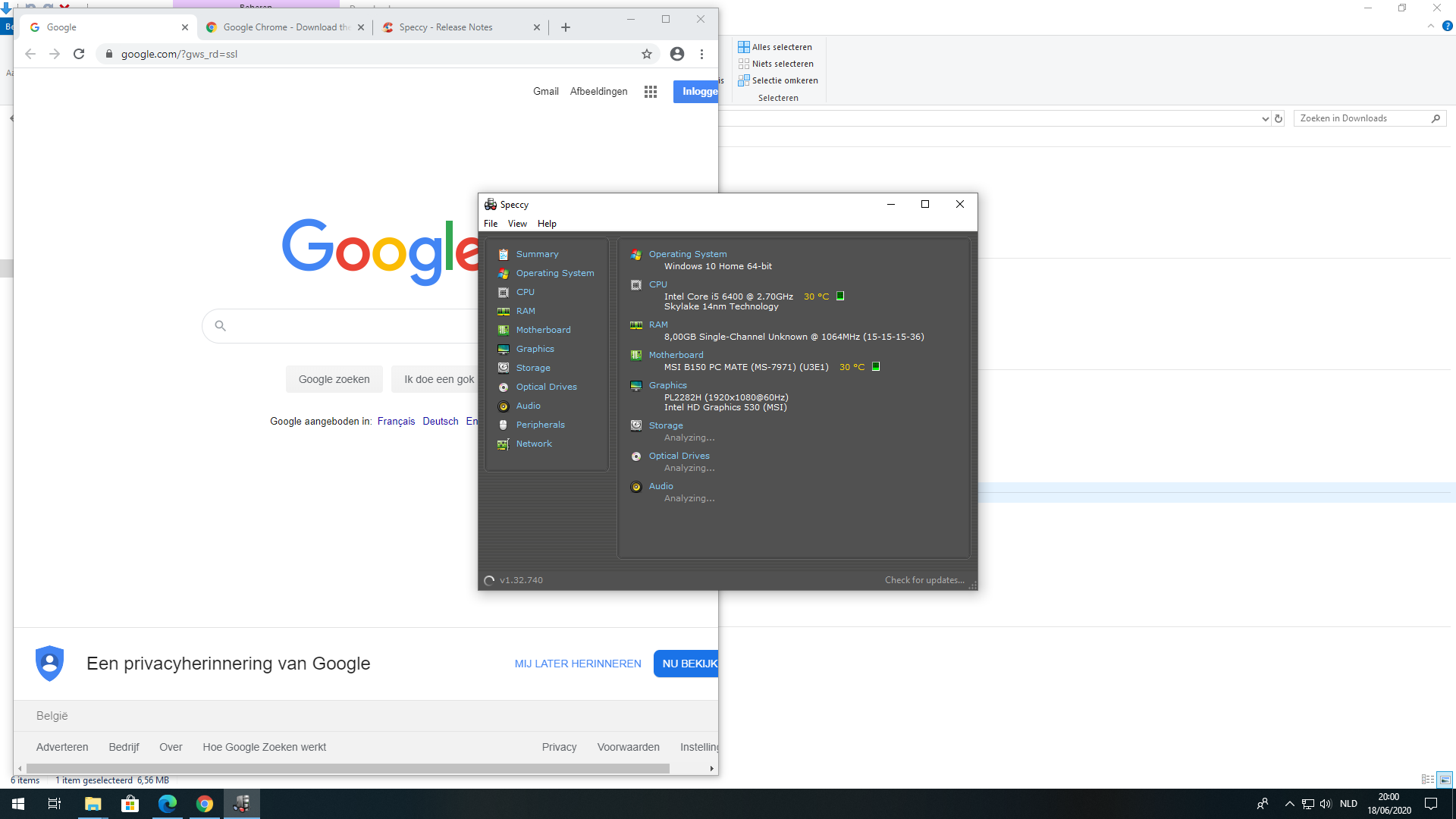Click the Optical Drives sidebar icon

(503, 387)
